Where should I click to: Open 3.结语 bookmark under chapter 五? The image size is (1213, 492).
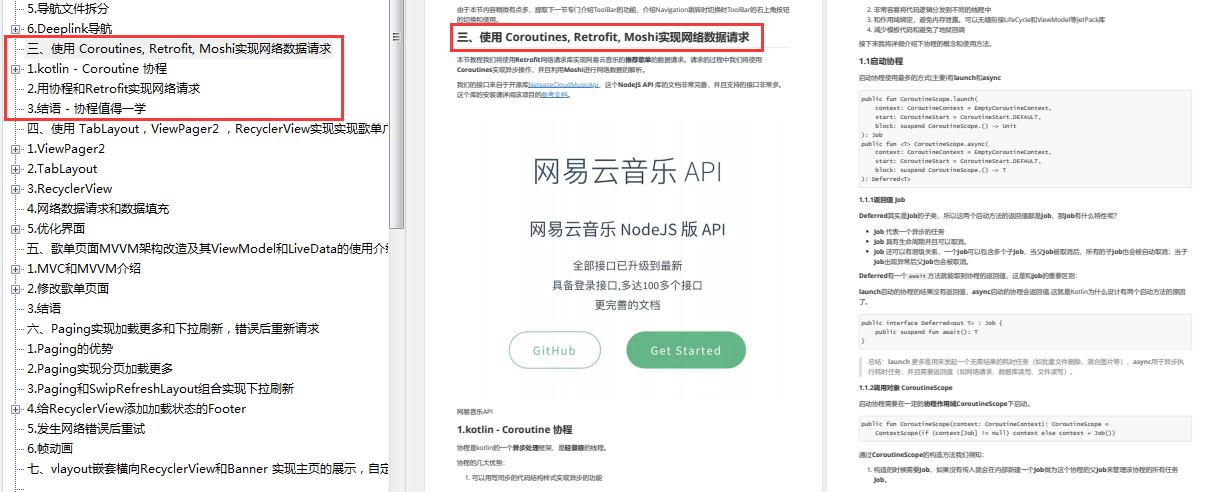(x=44, y=308)
